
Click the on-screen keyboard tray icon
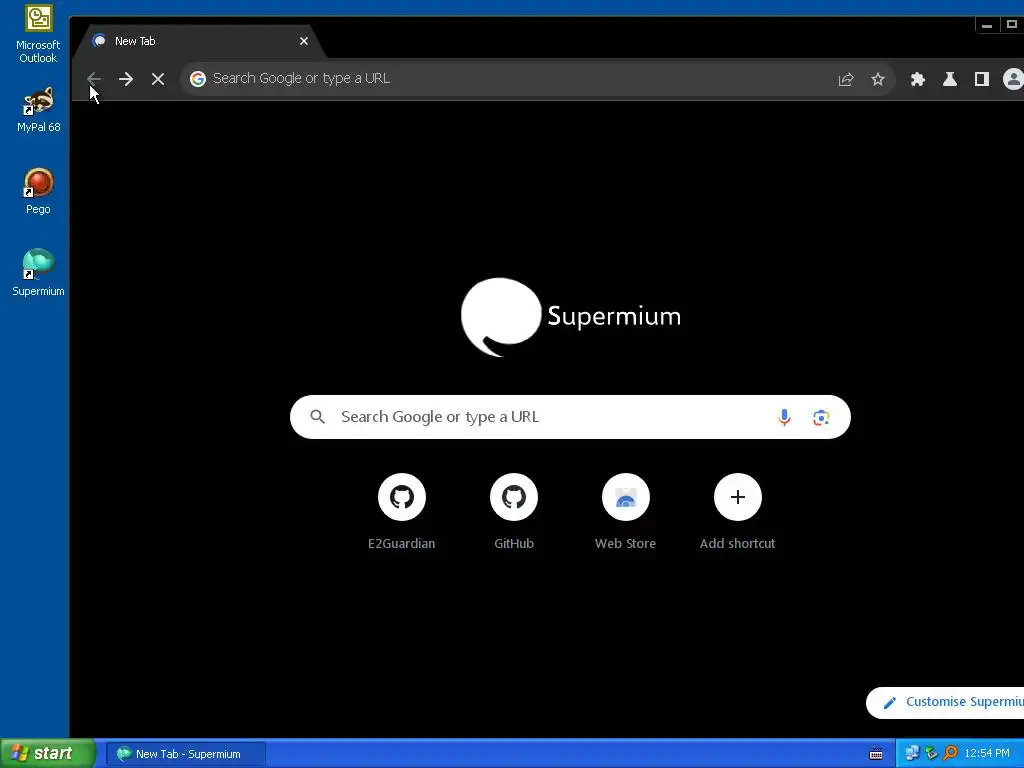(x=876, y=754)
